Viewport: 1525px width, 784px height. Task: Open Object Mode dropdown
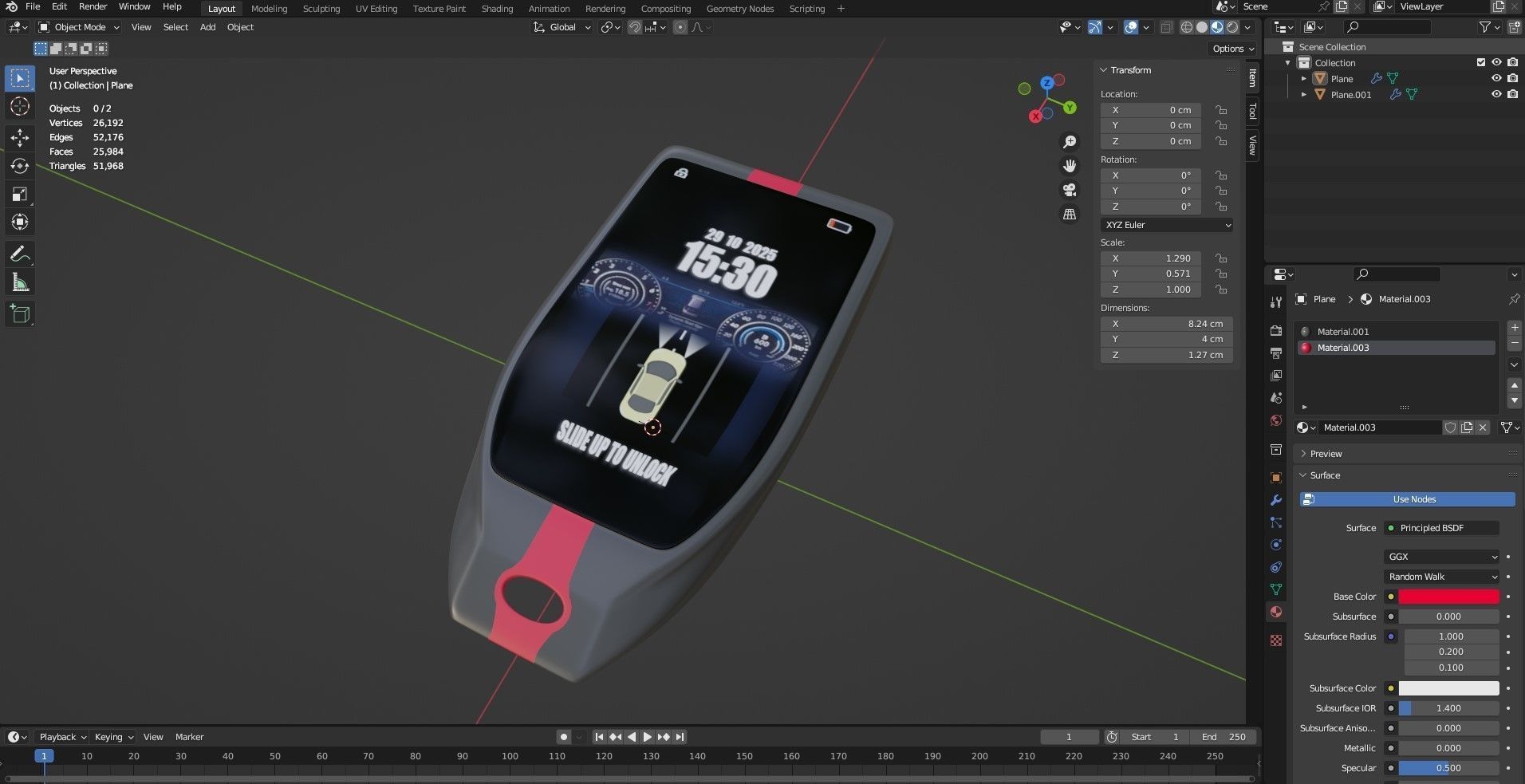78,27
